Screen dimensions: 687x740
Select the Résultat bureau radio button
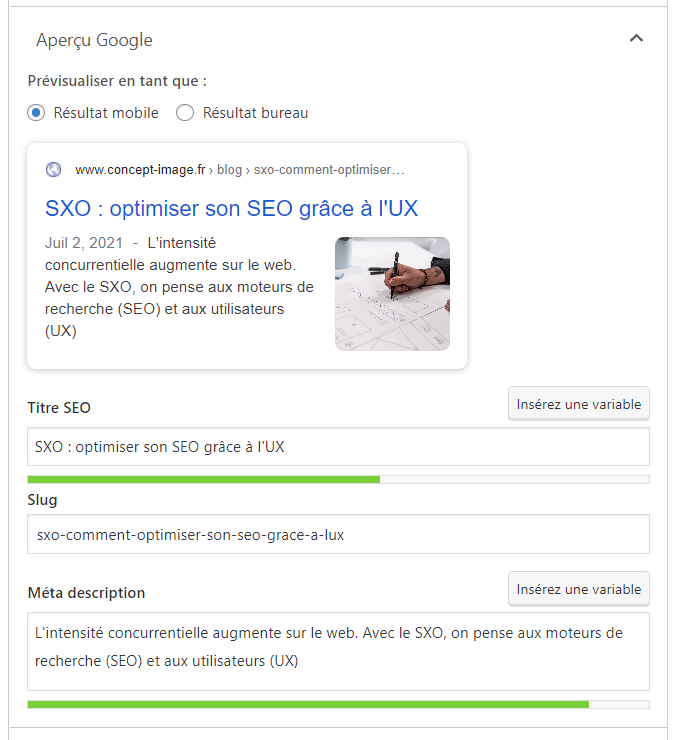pos(184,113)
